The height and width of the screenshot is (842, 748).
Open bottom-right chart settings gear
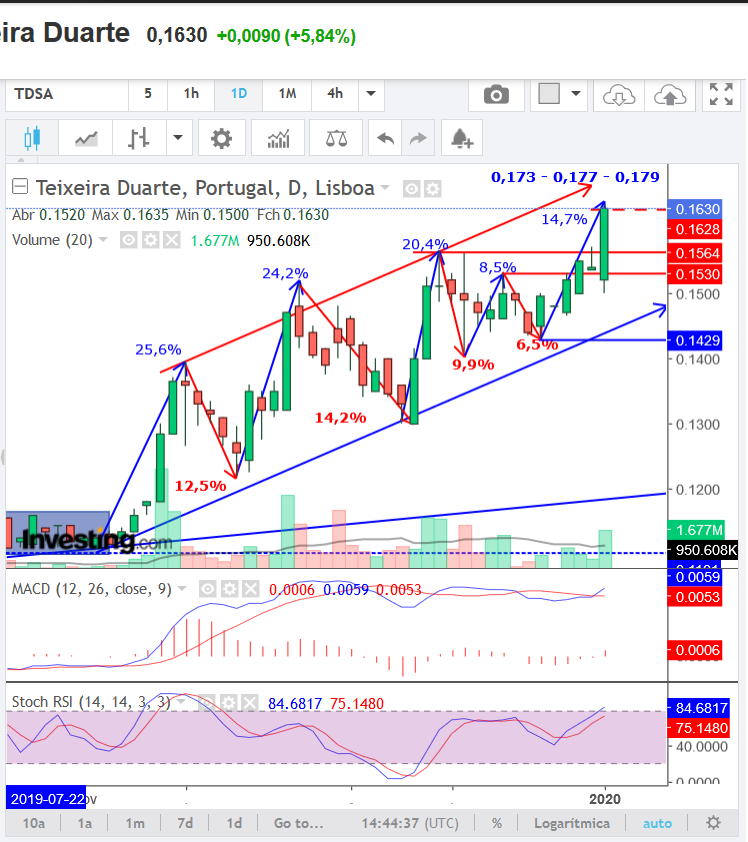click(713, 823)
